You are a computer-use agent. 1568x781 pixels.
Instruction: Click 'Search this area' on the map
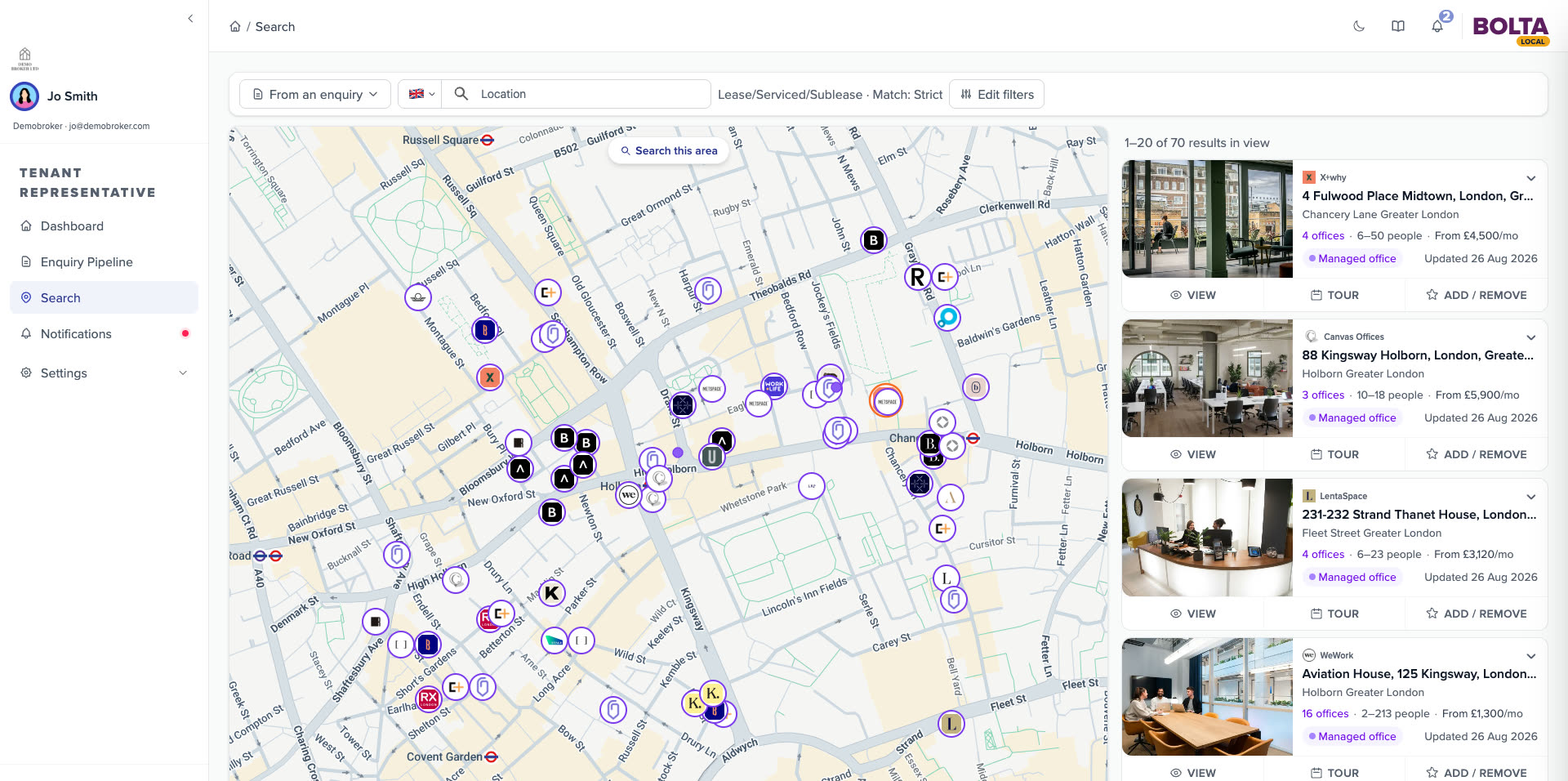(x=669, y=150)
